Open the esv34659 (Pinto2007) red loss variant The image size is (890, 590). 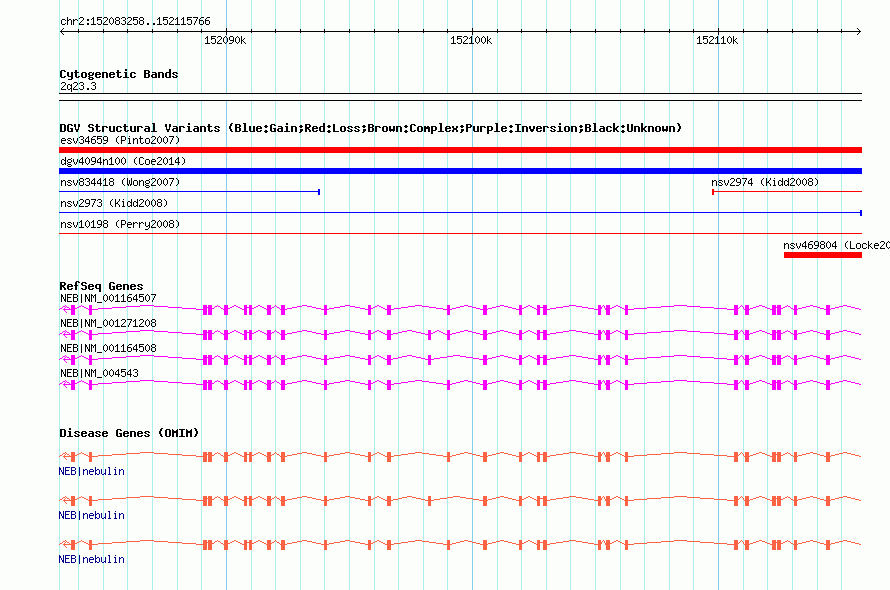tap(460, 150)
